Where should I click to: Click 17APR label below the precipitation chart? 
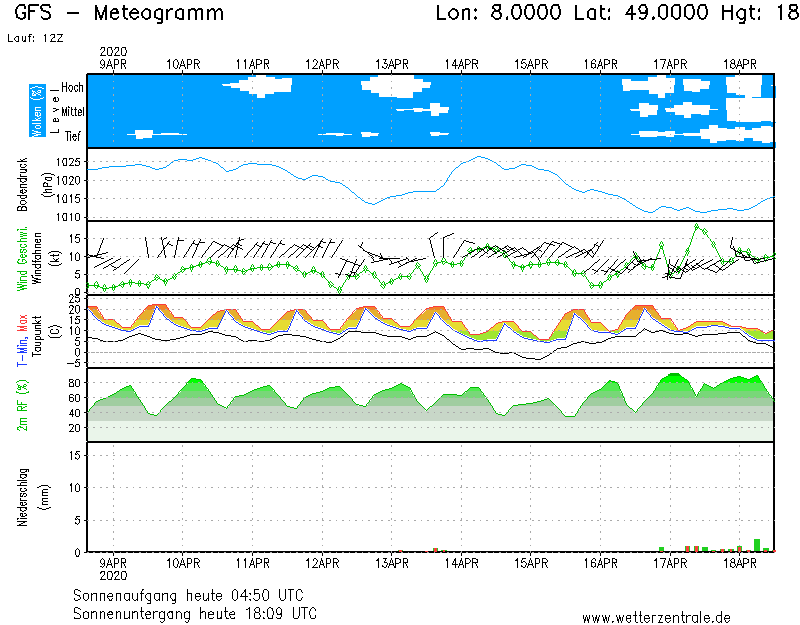[x=670, y=563]
